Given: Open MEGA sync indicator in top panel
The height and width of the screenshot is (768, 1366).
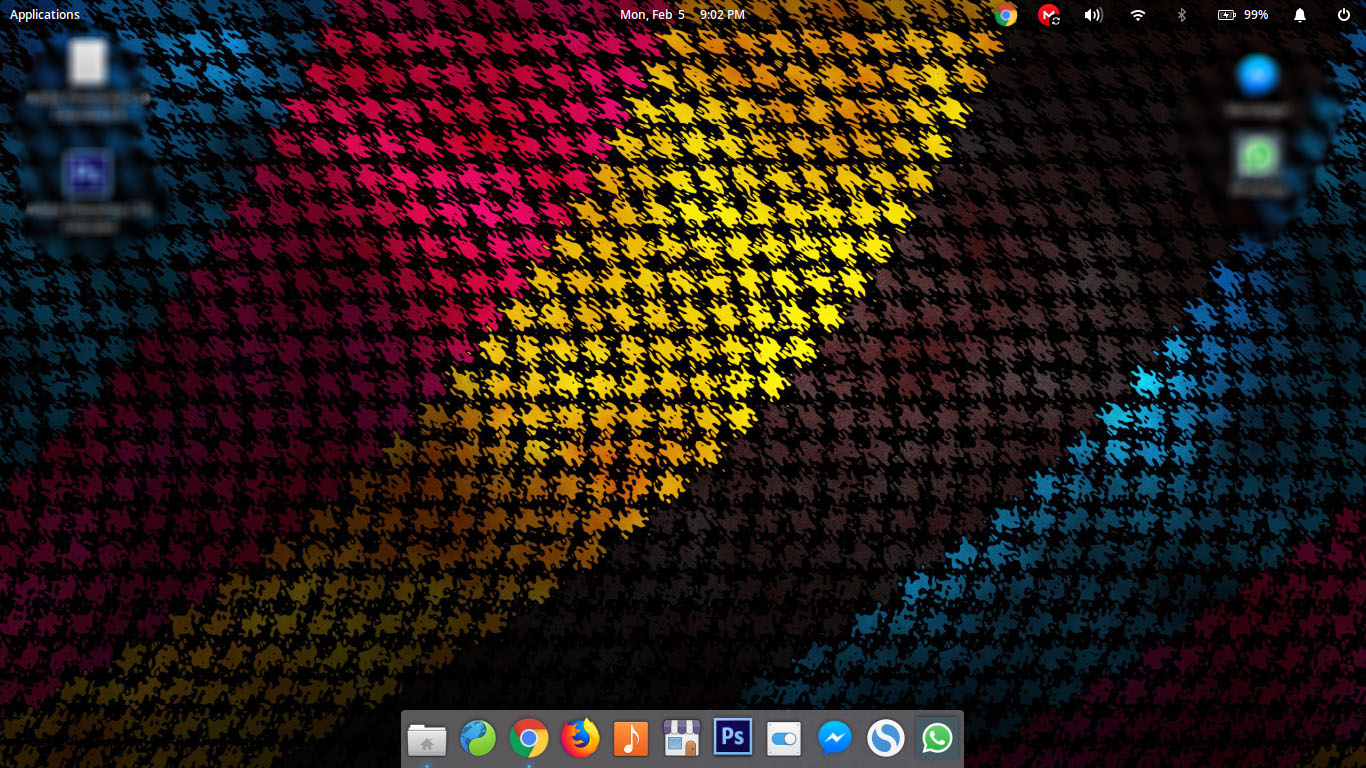Looking at the screenshot, I should pos(1049,15).
